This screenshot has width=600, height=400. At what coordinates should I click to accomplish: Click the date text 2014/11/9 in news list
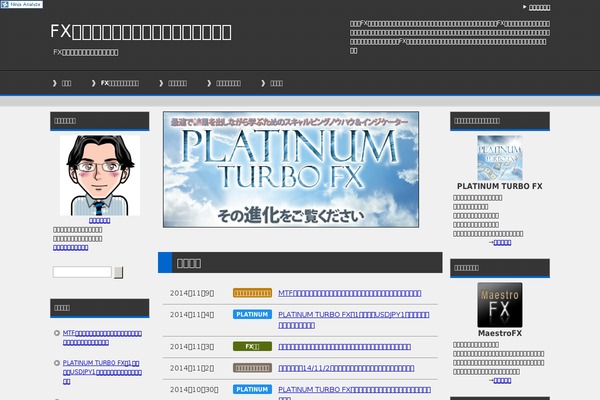192,293
